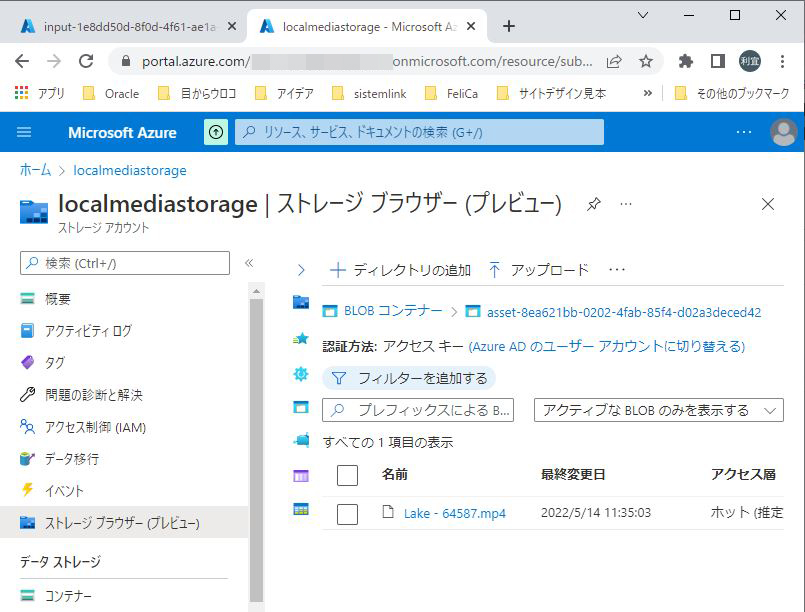Screen dimensions: 805x612
Task: Select the Blob containers icon in tree
Action: tap(301, 407)
